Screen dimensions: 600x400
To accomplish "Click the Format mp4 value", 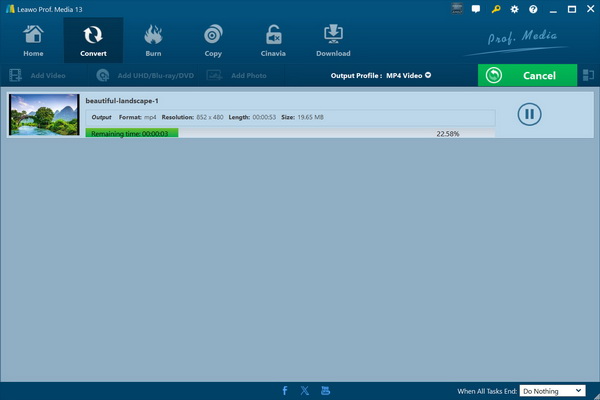I will coord(150,117).
